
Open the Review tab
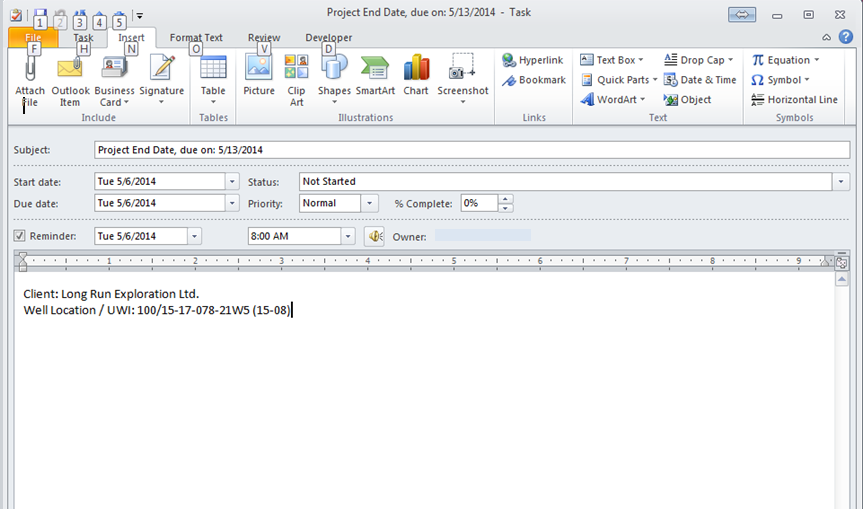point(264,38)
